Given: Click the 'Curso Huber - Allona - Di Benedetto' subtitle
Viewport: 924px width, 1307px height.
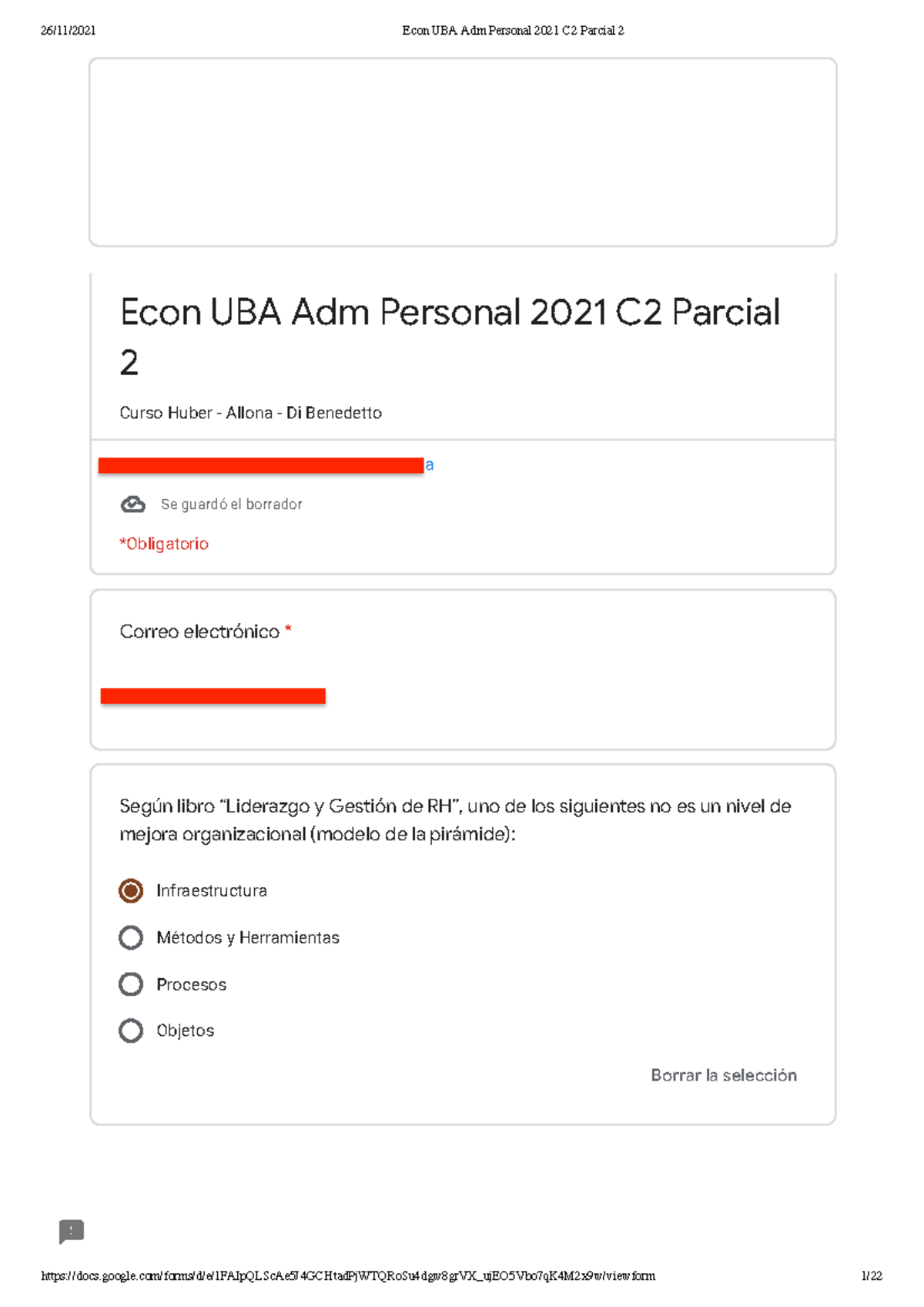Looking at the screenshot, I should point(251,413).
